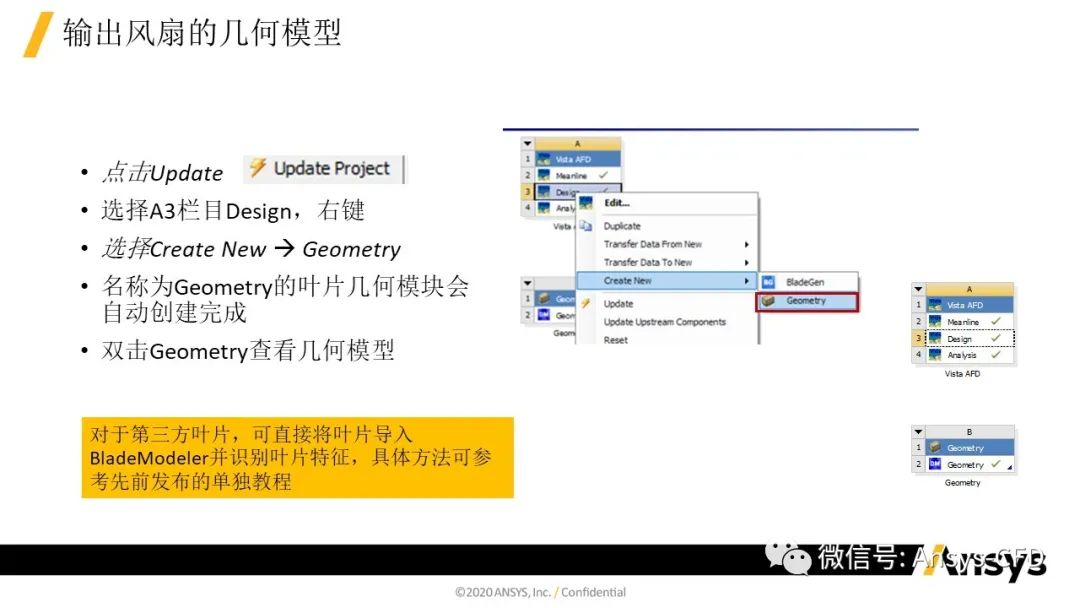Click Analysis status checkmark
1080x608 pixels.
tap(996, 355)
